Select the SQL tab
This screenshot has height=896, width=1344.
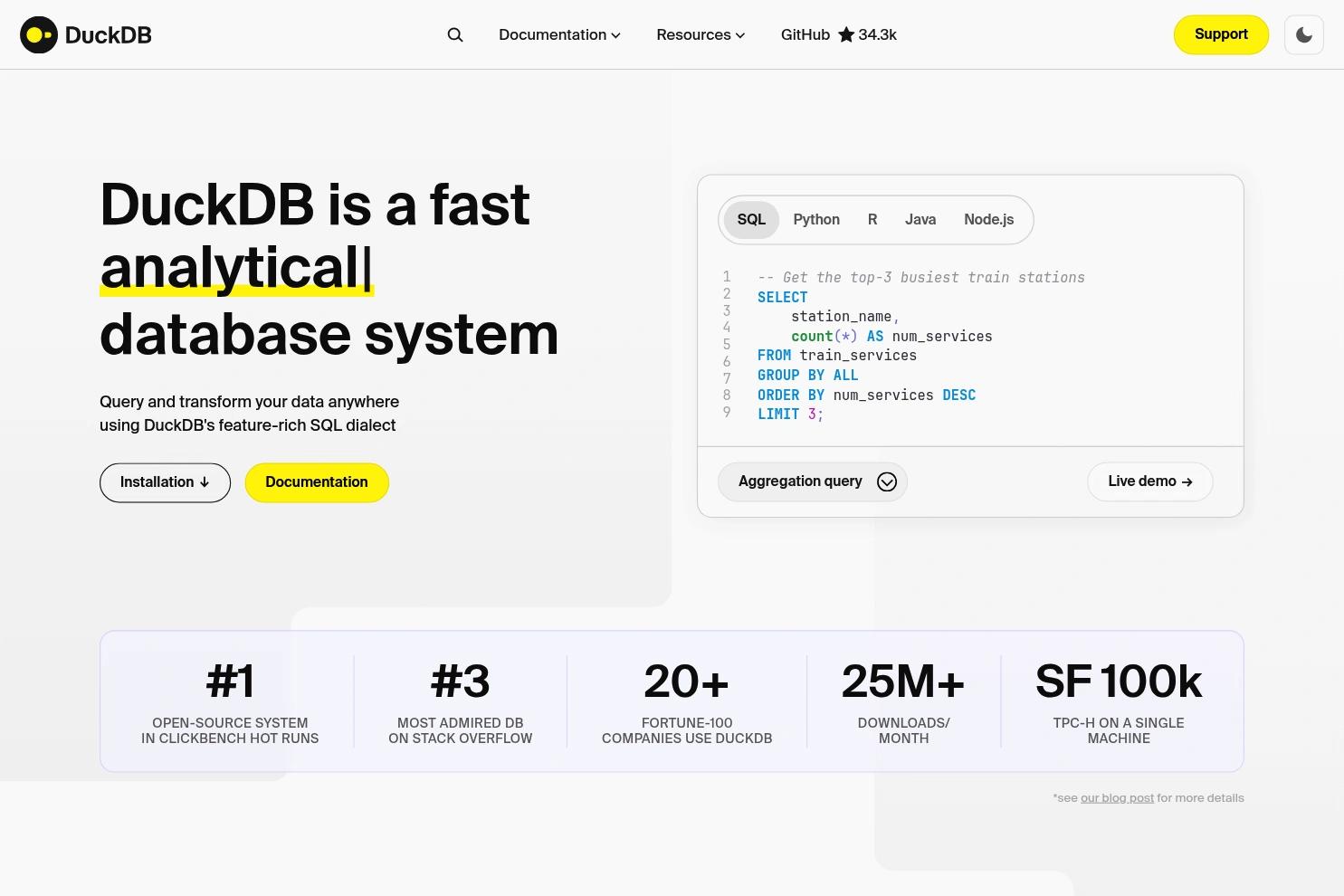click(751, 220)
